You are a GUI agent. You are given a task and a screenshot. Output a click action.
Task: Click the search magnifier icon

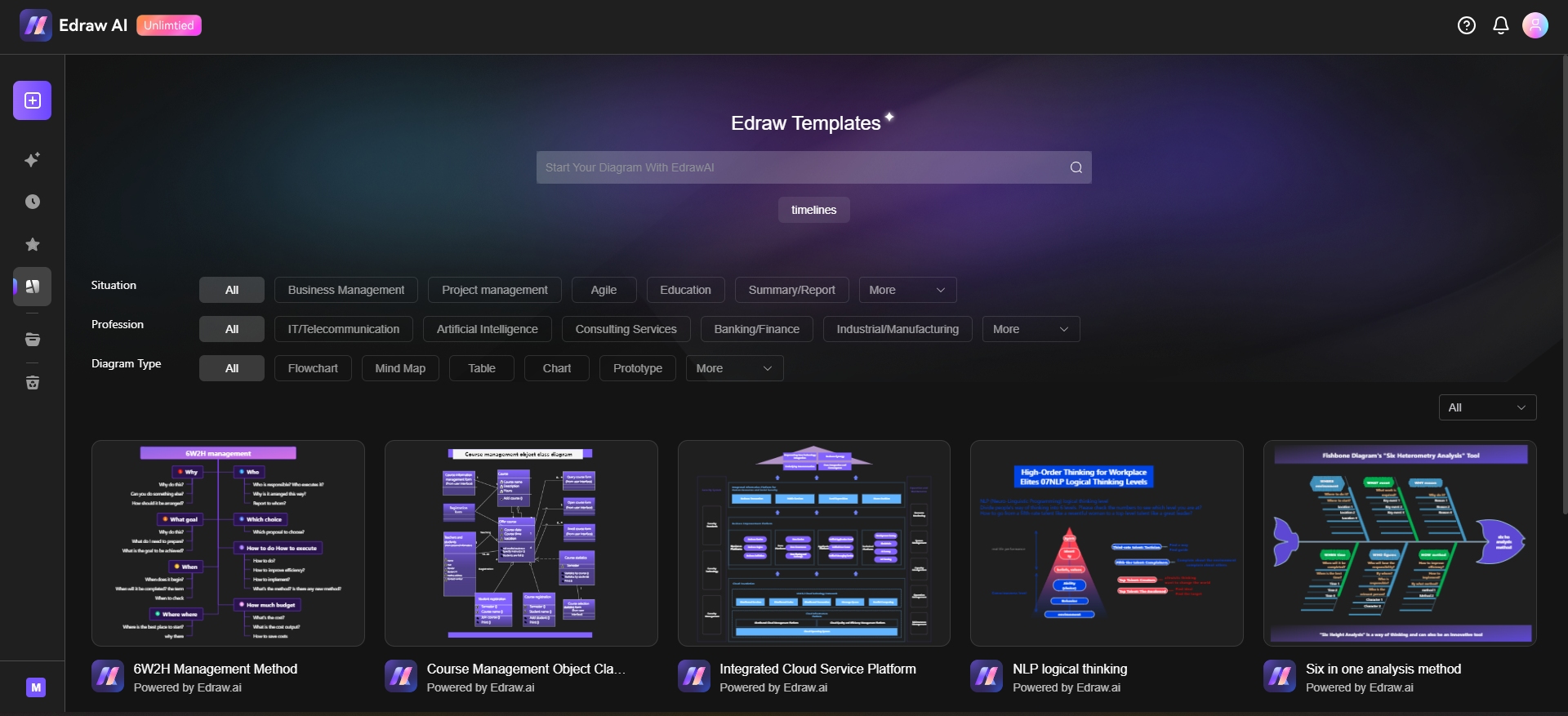click(x=1076, y=167)
